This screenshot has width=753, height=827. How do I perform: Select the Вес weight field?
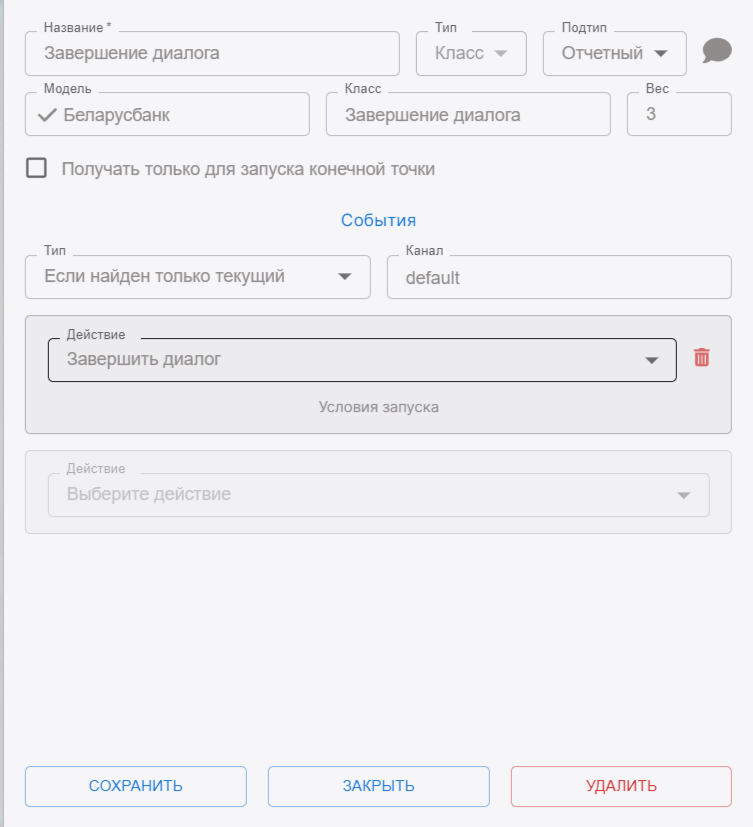(679, 115)
